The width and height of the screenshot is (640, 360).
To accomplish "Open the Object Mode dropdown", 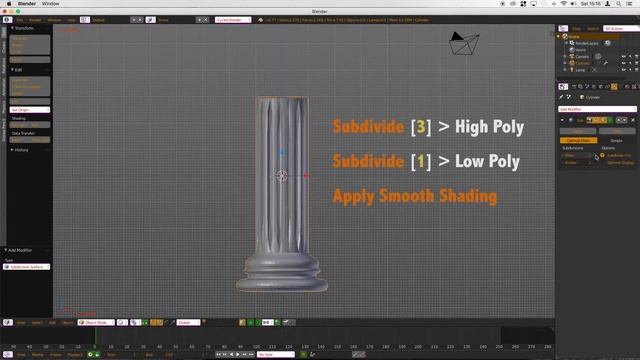I will click(96, 322).
